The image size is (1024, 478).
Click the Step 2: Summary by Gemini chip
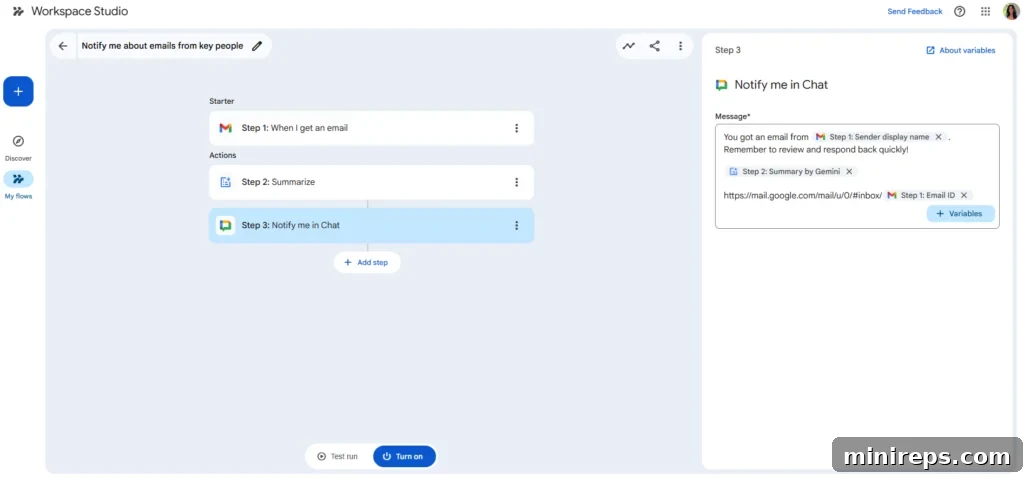click(x=791, y=172)
